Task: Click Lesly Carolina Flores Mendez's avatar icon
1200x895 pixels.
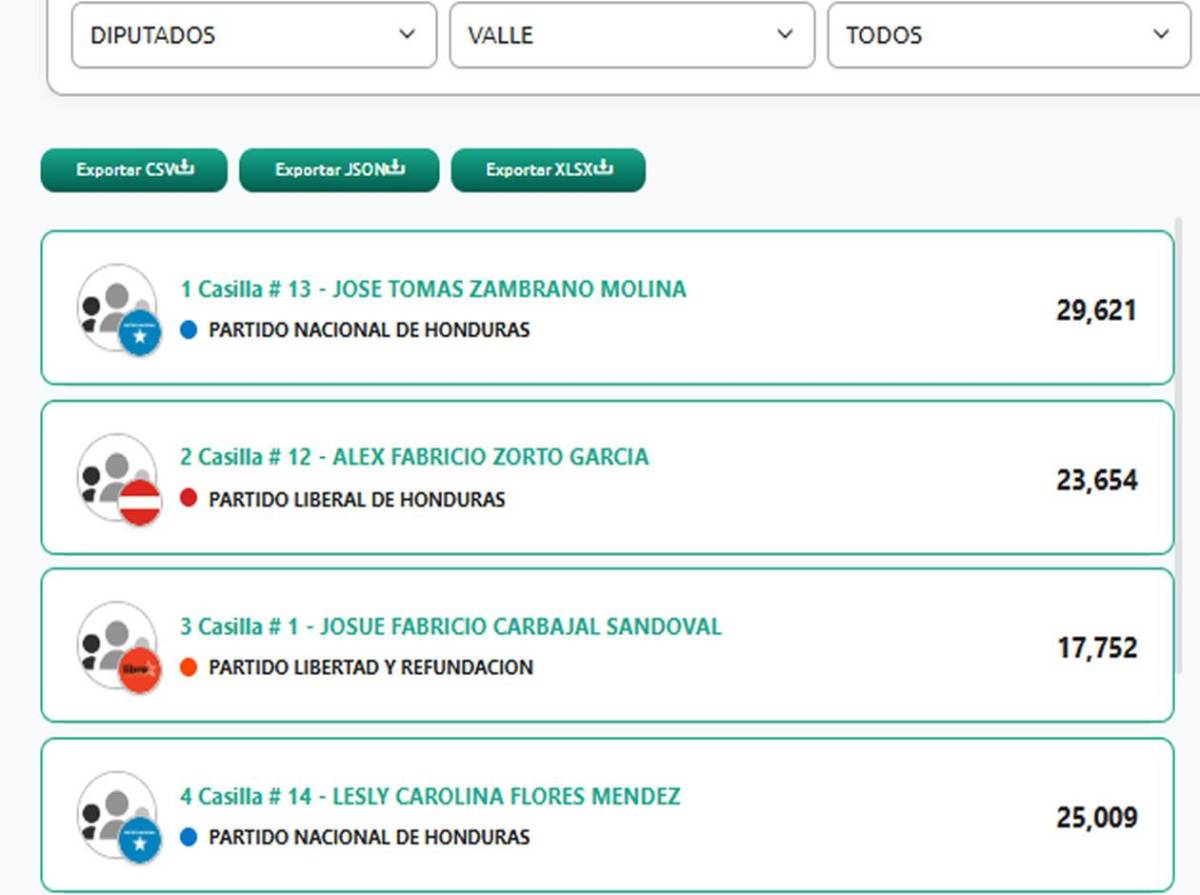Action: 117,815
